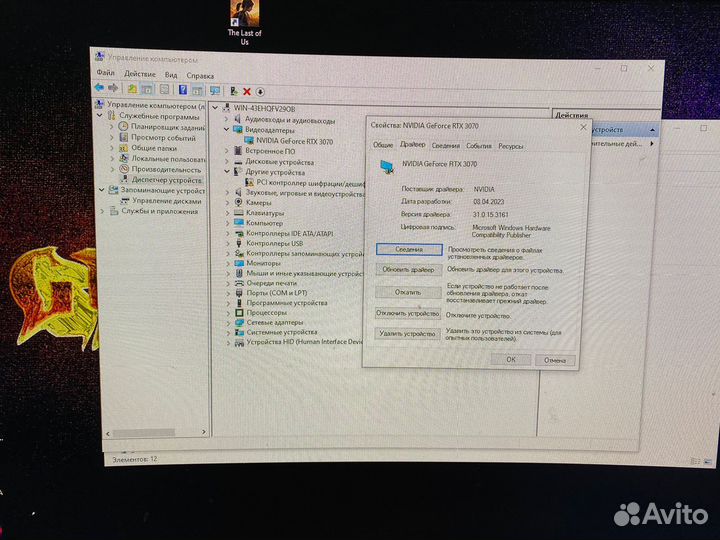Viewport: 720px width, 540px height.
Task: Click the scan for hardware changes monitor icon
Action: (x=214, y=90)
